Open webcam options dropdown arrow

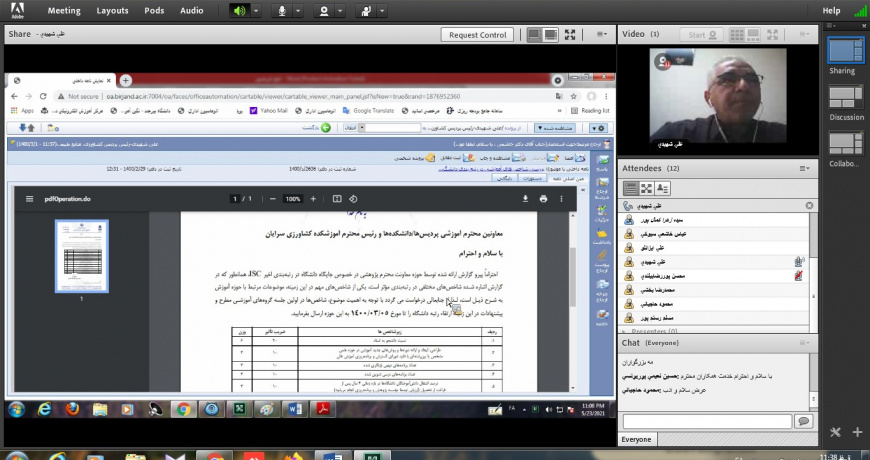coord(340,11)
